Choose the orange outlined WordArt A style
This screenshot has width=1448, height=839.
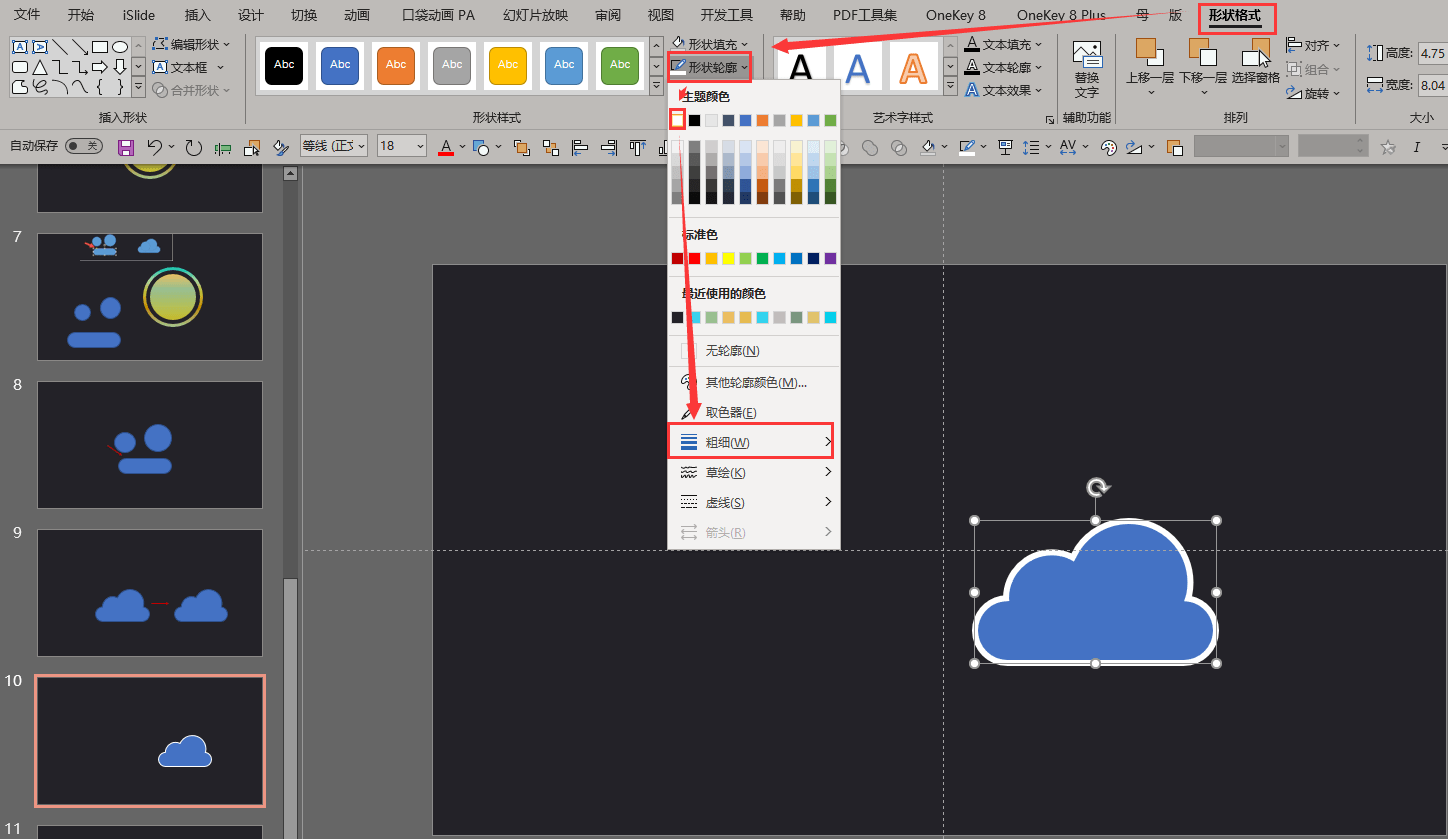pyautogui.click(x=912, y=68)
